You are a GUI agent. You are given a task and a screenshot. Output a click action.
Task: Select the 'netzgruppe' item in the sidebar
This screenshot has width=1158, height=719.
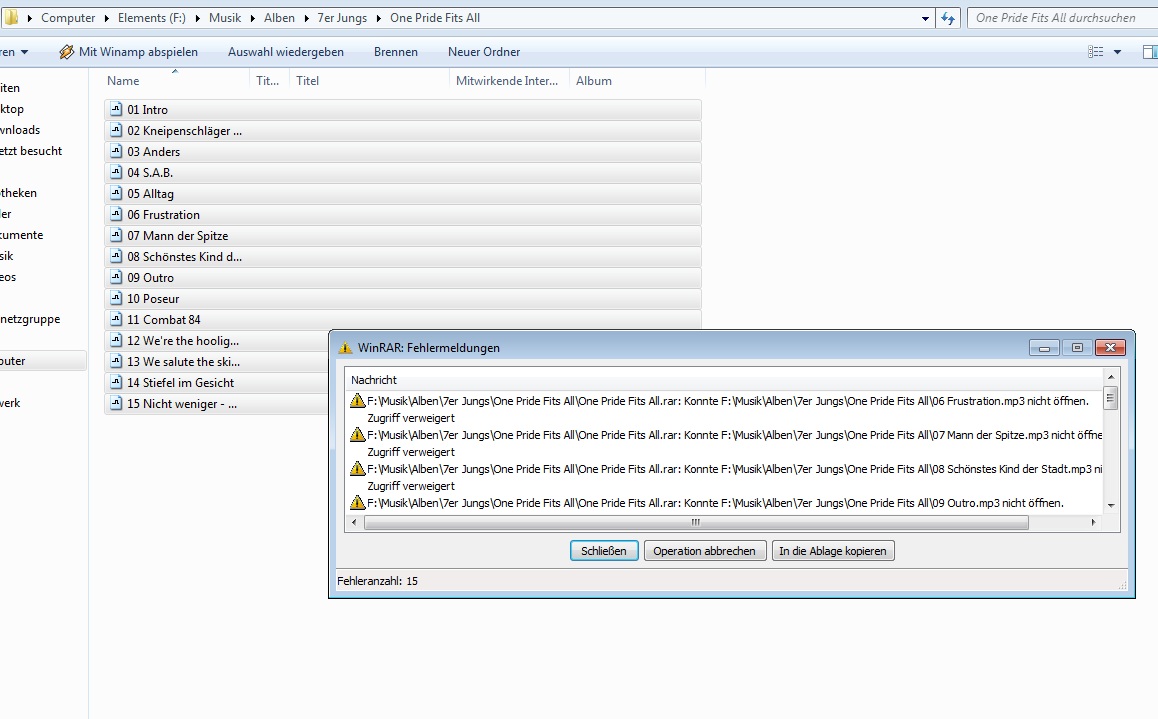[30, 319]
